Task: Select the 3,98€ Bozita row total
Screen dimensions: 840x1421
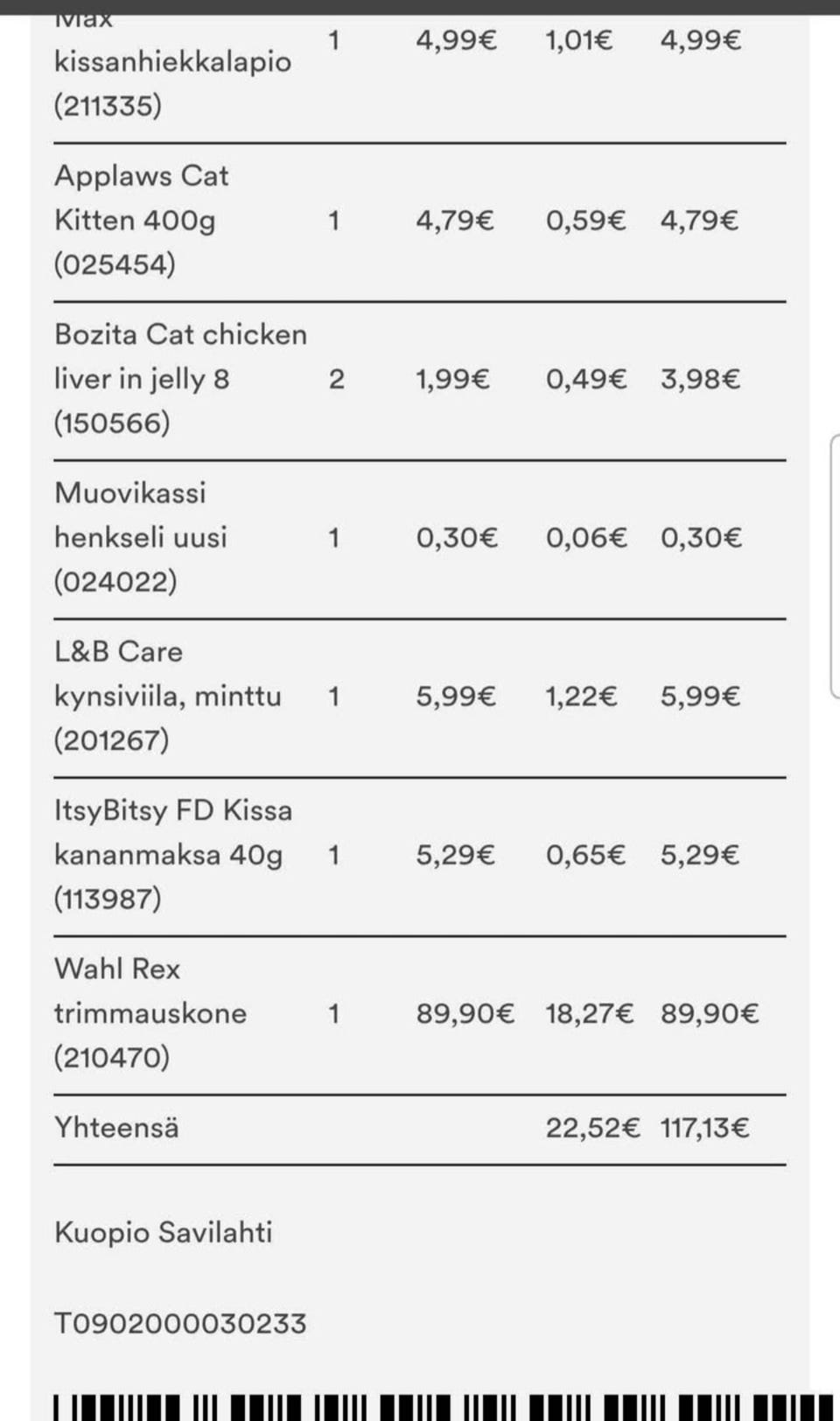Action: [700, 379]
